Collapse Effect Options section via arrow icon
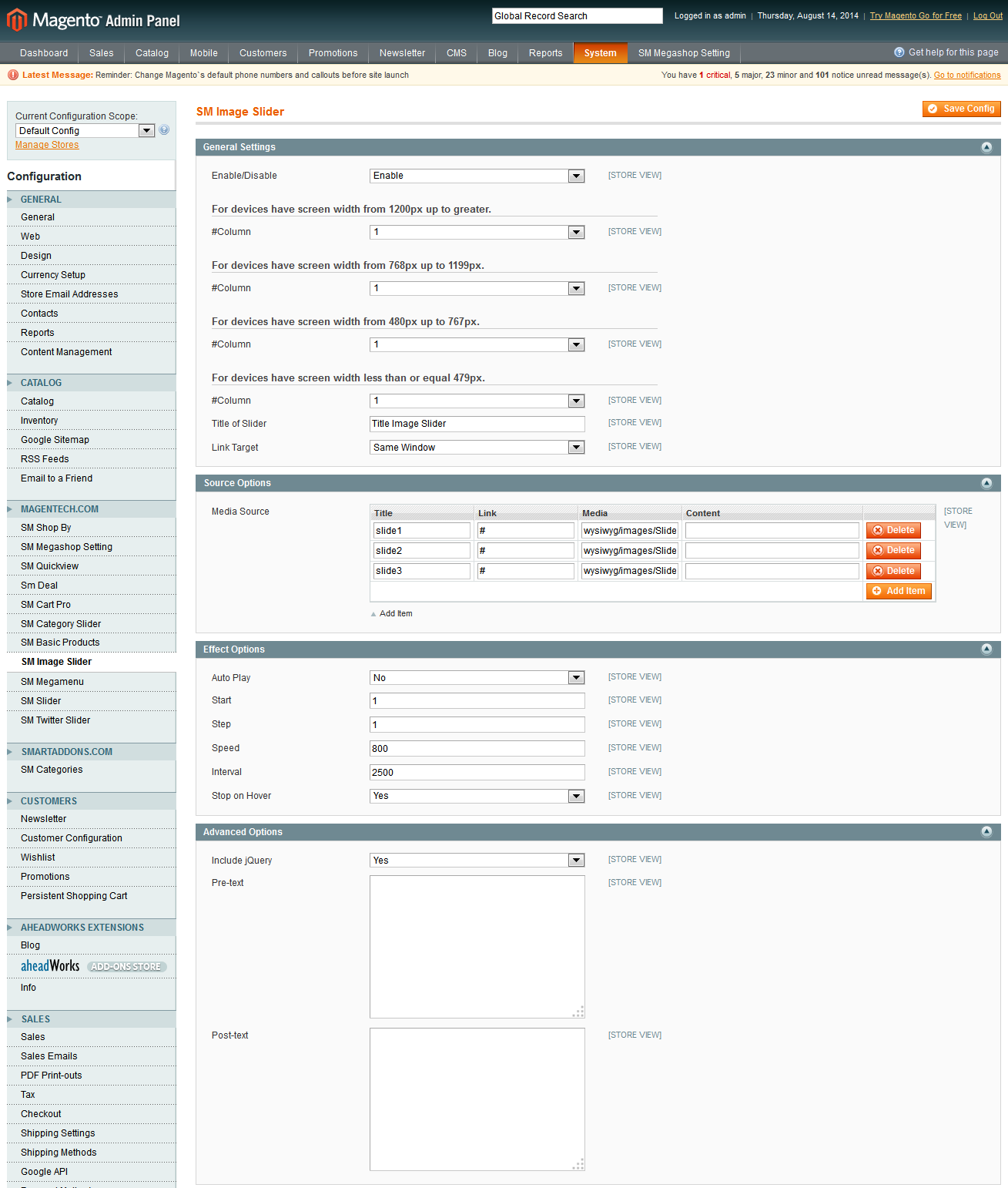Viewport: 1008px width, 1188px height. click(x=986, y=649)
